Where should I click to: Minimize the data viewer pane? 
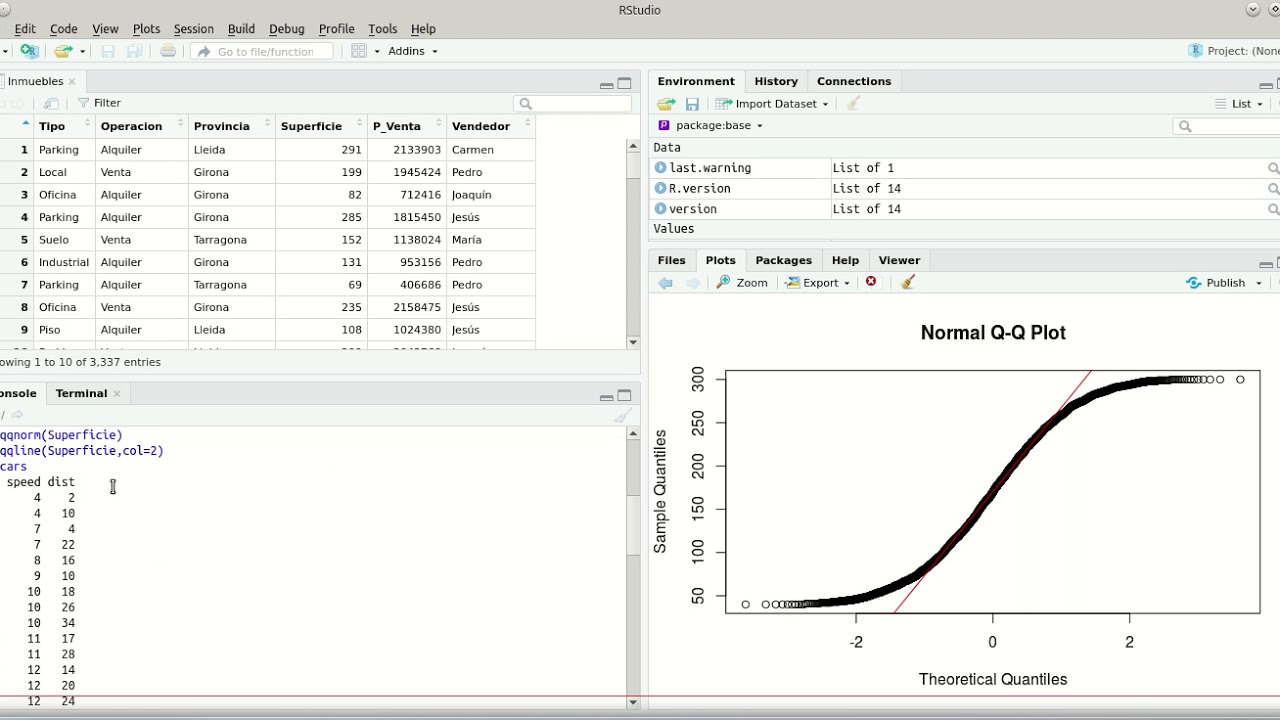click(606, 85)
